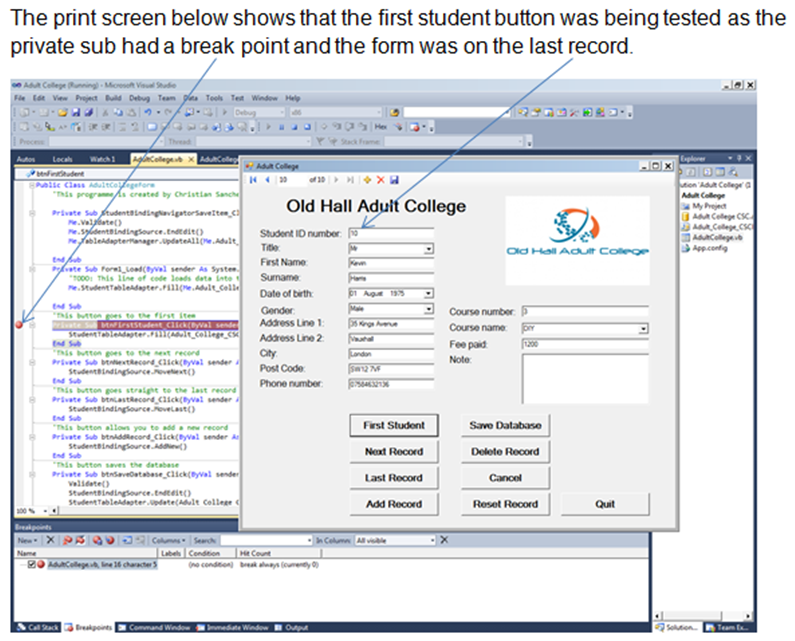Click the Student ID number field

tap(391, 233)
